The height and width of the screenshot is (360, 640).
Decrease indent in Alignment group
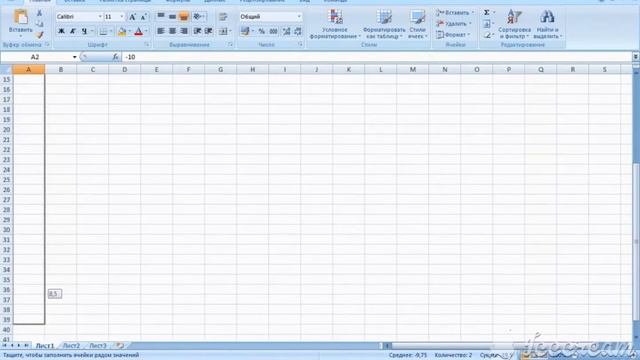(197, 31)
